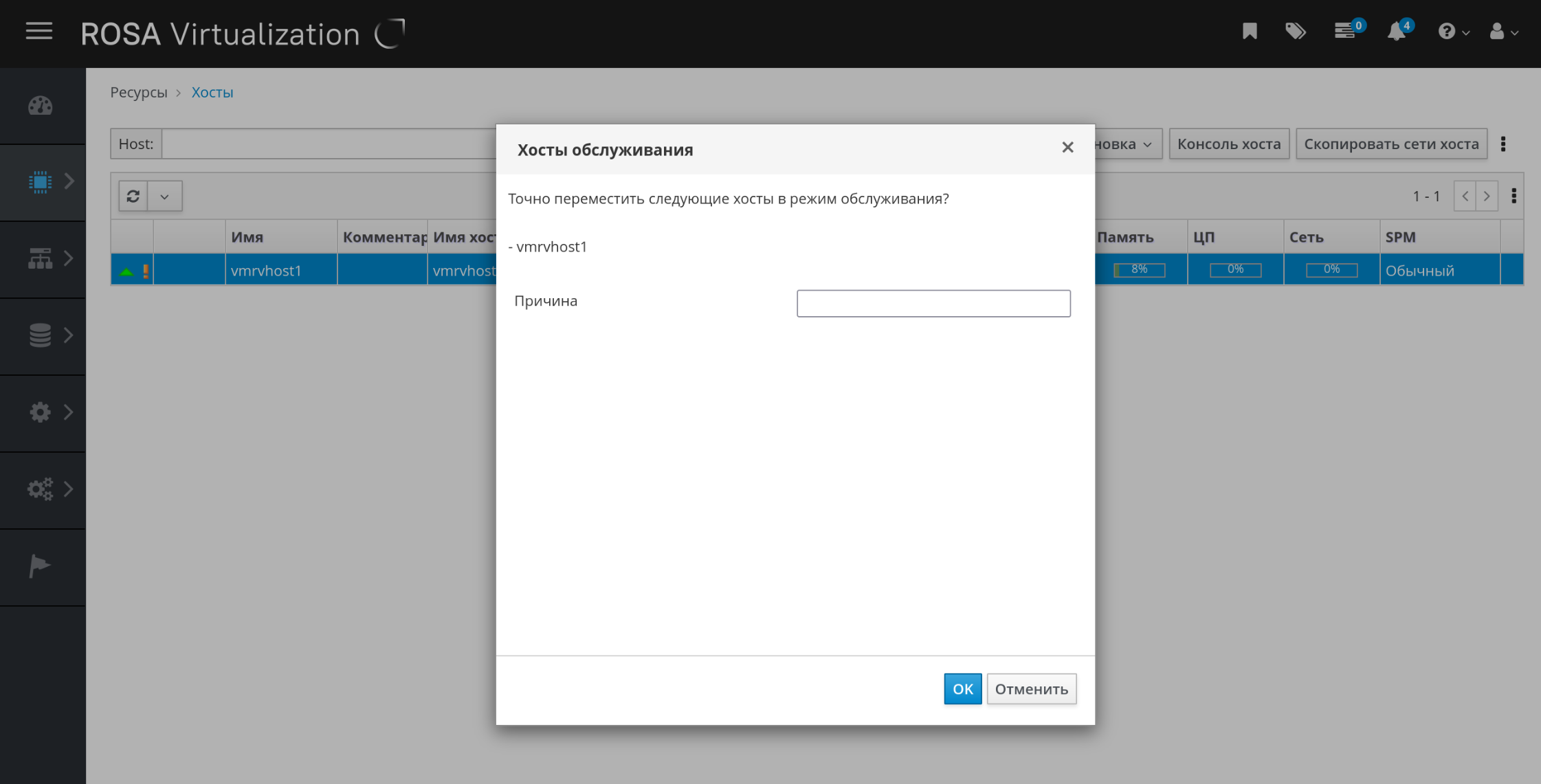Open the events flag sidebar icon

[x=39, y=566]
